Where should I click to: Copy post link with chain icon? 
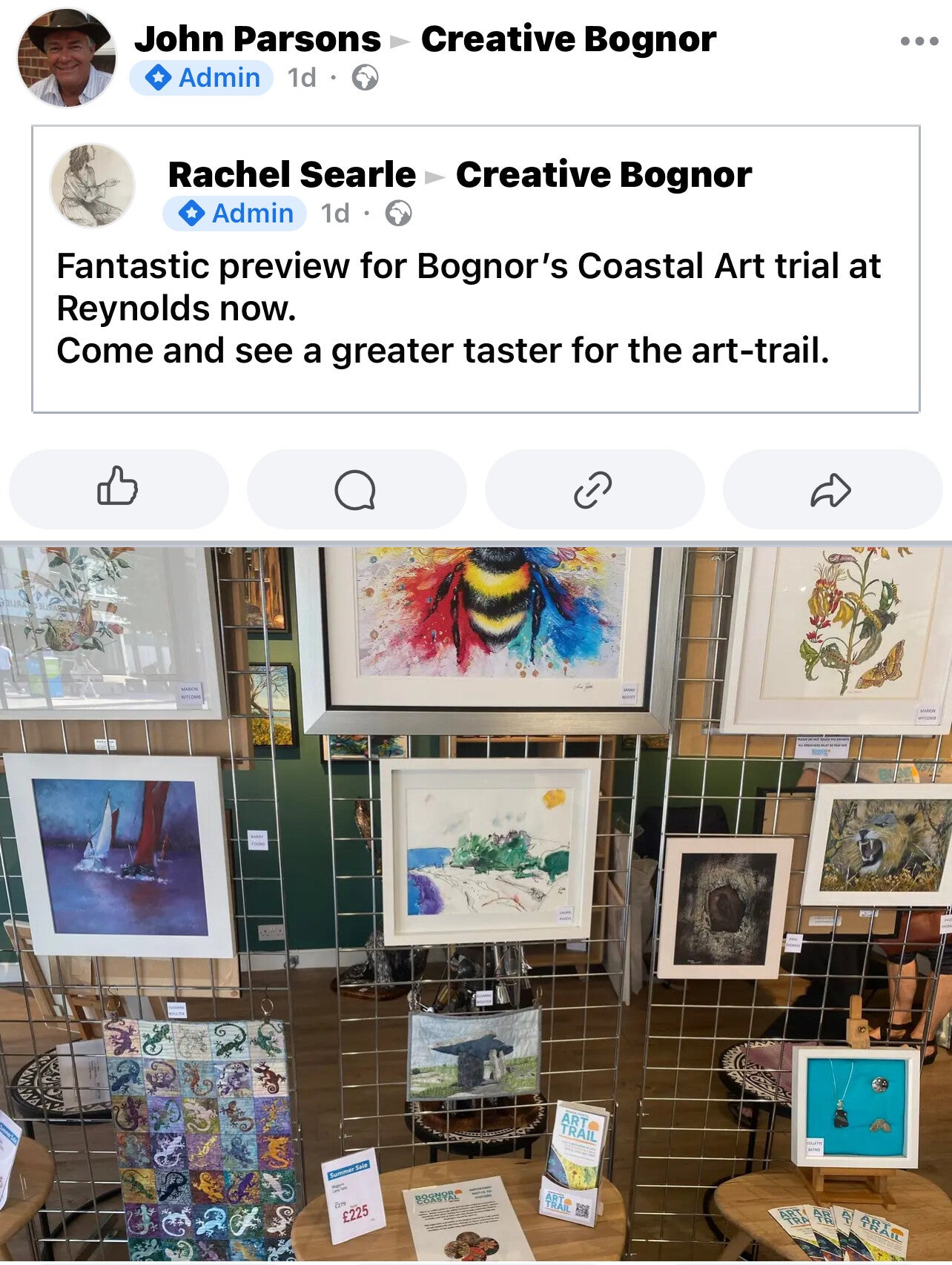tap(594, 489)
